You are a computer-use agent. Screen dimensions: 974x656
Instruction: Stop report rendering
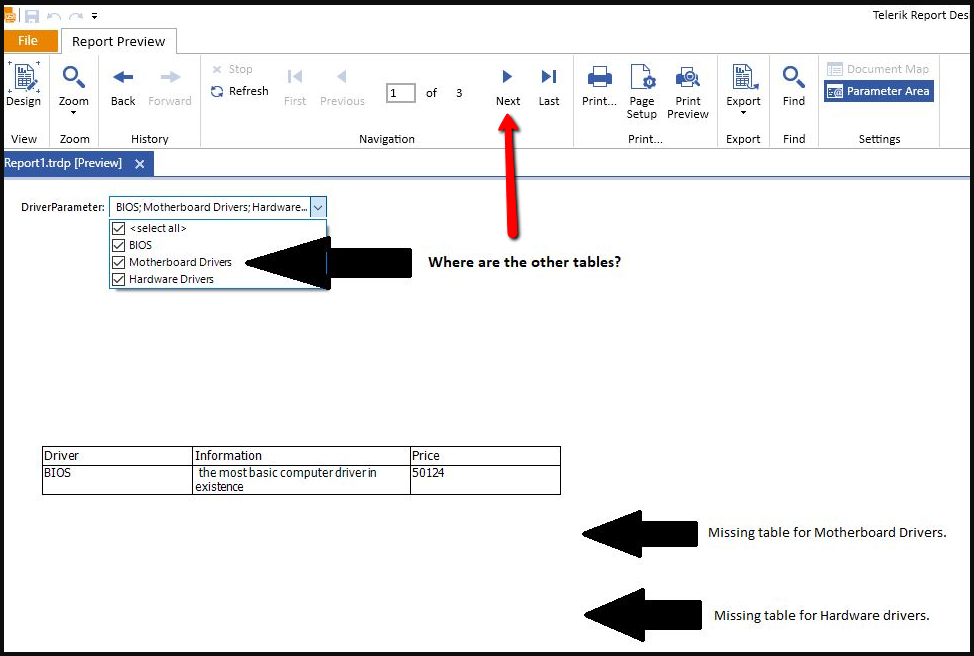click(232, 69)
